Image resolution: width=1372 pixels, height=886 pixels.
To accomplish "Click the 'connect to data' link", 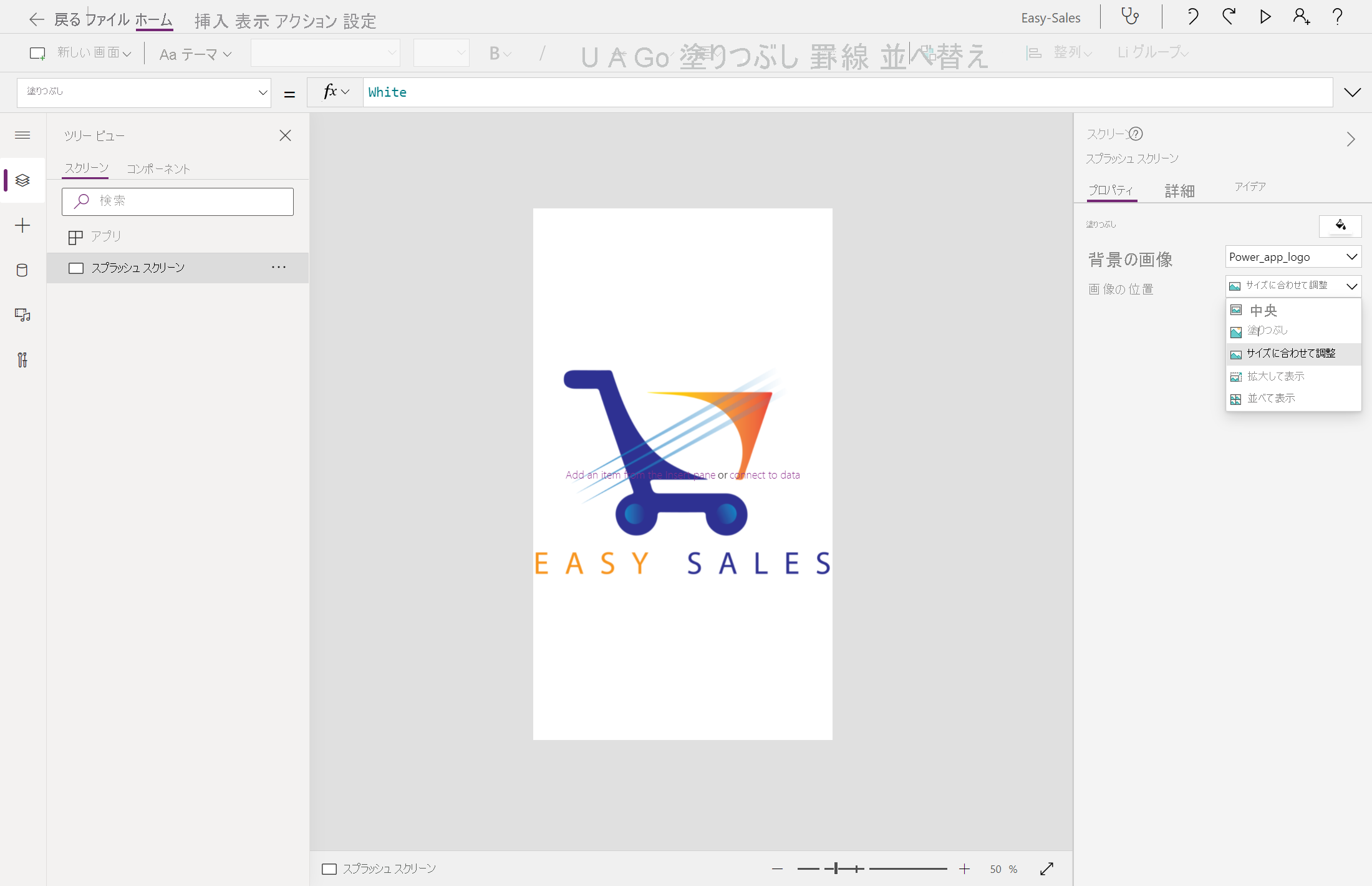I will click(765, 475).
